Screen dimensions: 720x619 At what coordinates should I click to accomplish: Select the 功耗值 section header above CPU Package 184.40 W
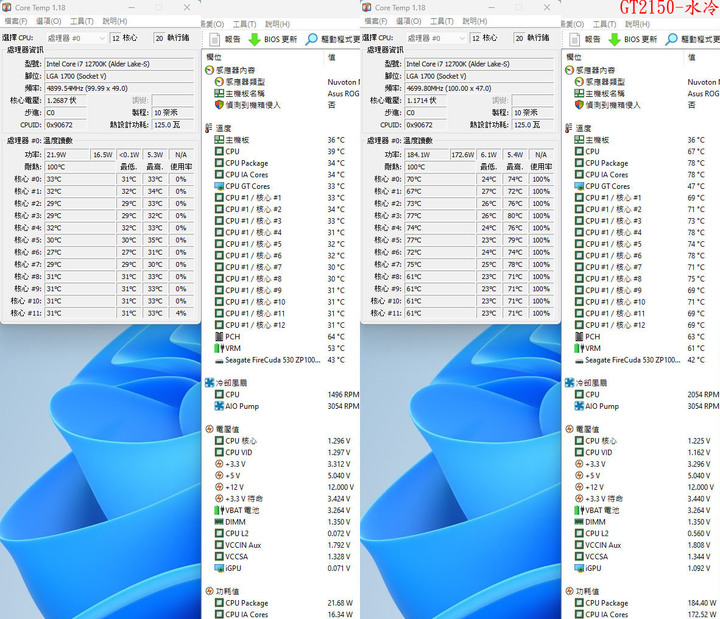pyautogui.click(x=583, y=591)
